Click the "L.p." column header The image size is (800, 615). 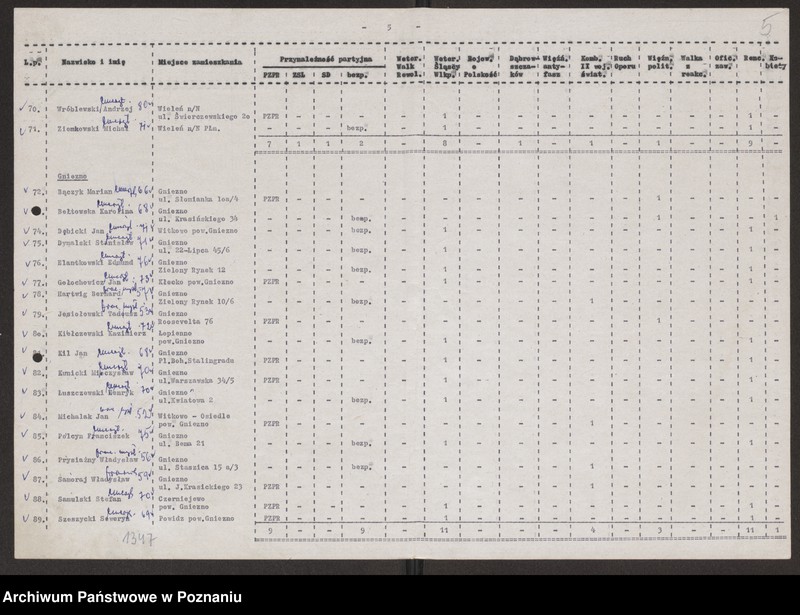[x=31, y=61]
